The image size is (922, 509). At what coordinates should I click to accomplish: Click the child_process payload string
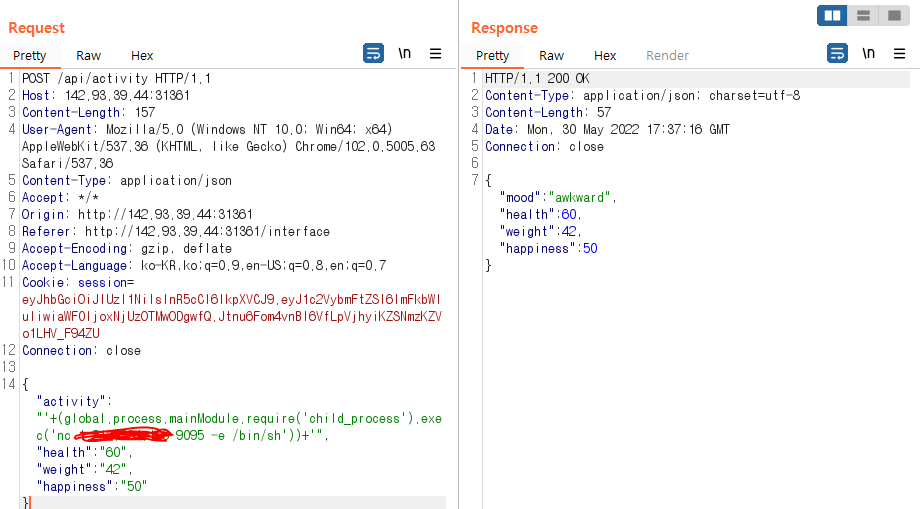point(239,427)
